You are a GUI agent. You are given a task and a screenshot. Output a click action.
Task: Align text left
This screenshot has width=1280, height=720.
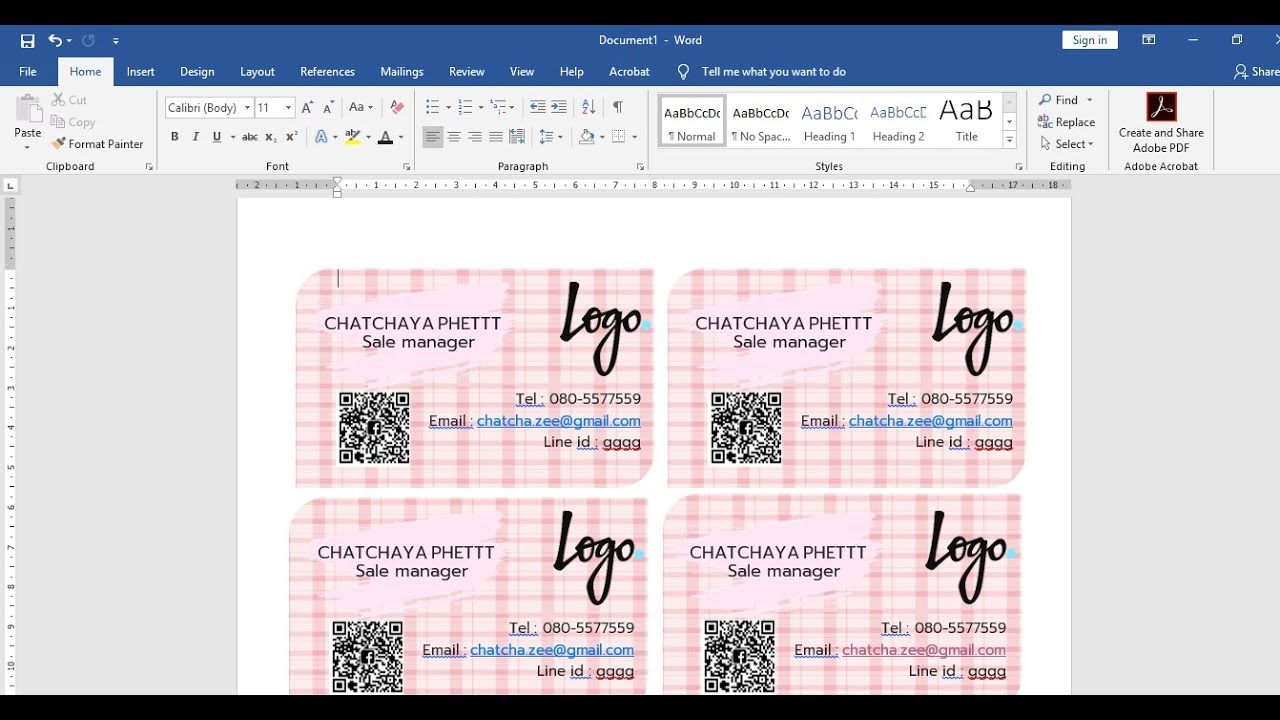click(432, 137)
